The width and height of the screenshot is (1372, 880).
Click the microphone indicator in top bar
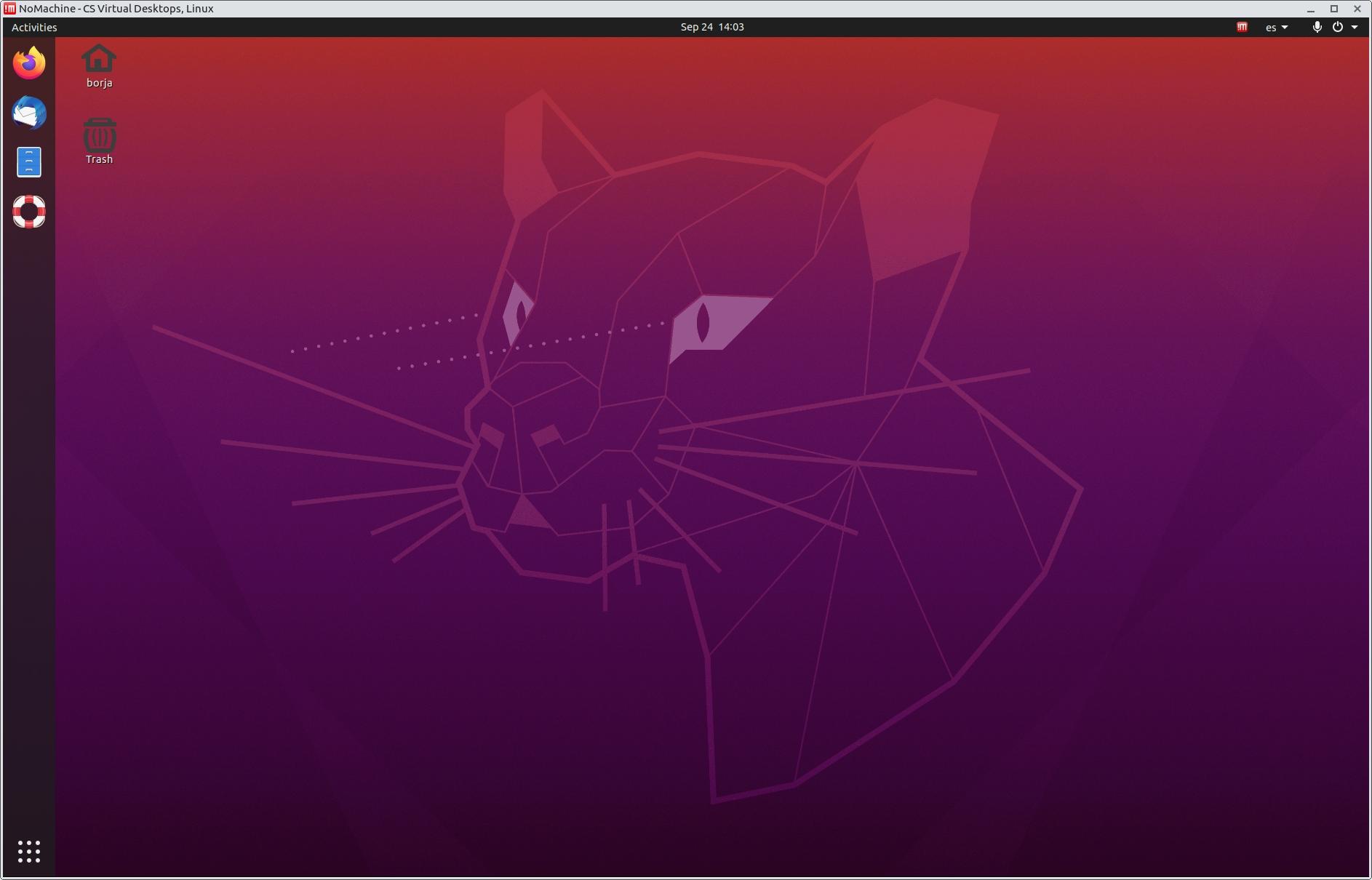coord(1317,27)
